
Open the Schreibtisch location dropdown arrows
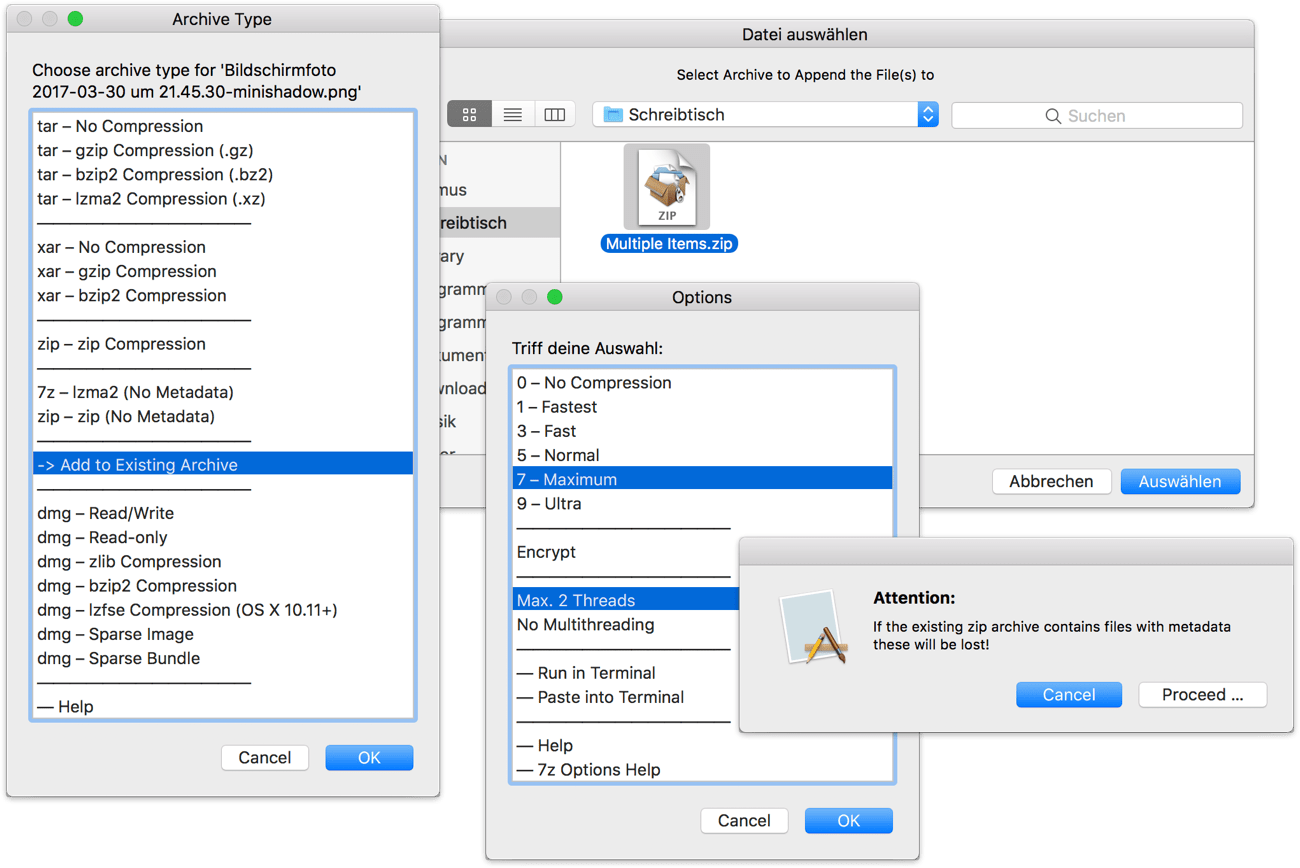[x=928, y=115]
